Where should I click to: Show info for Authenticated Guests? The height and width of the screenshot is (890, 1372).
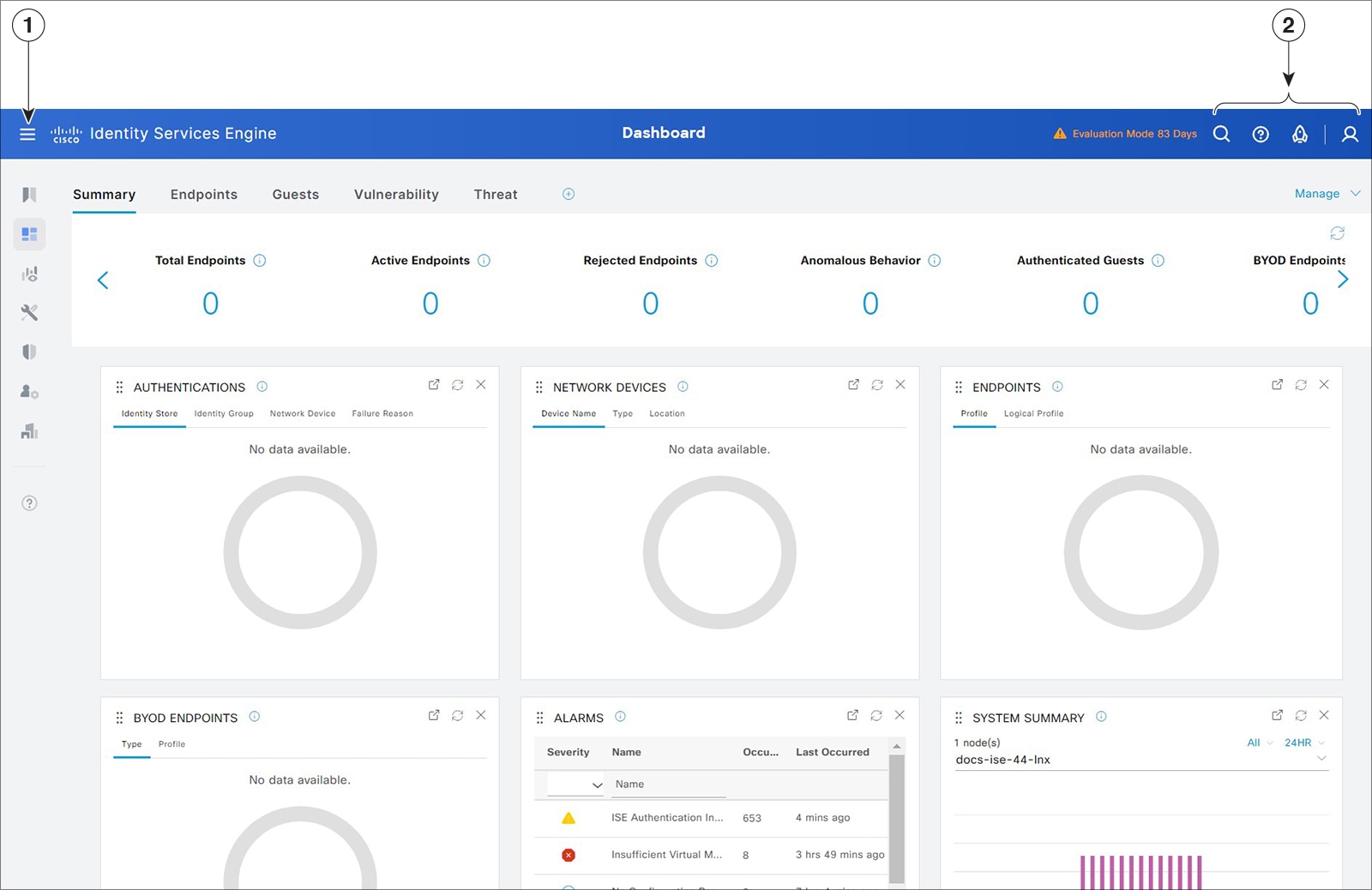(x=1158, y=261)
